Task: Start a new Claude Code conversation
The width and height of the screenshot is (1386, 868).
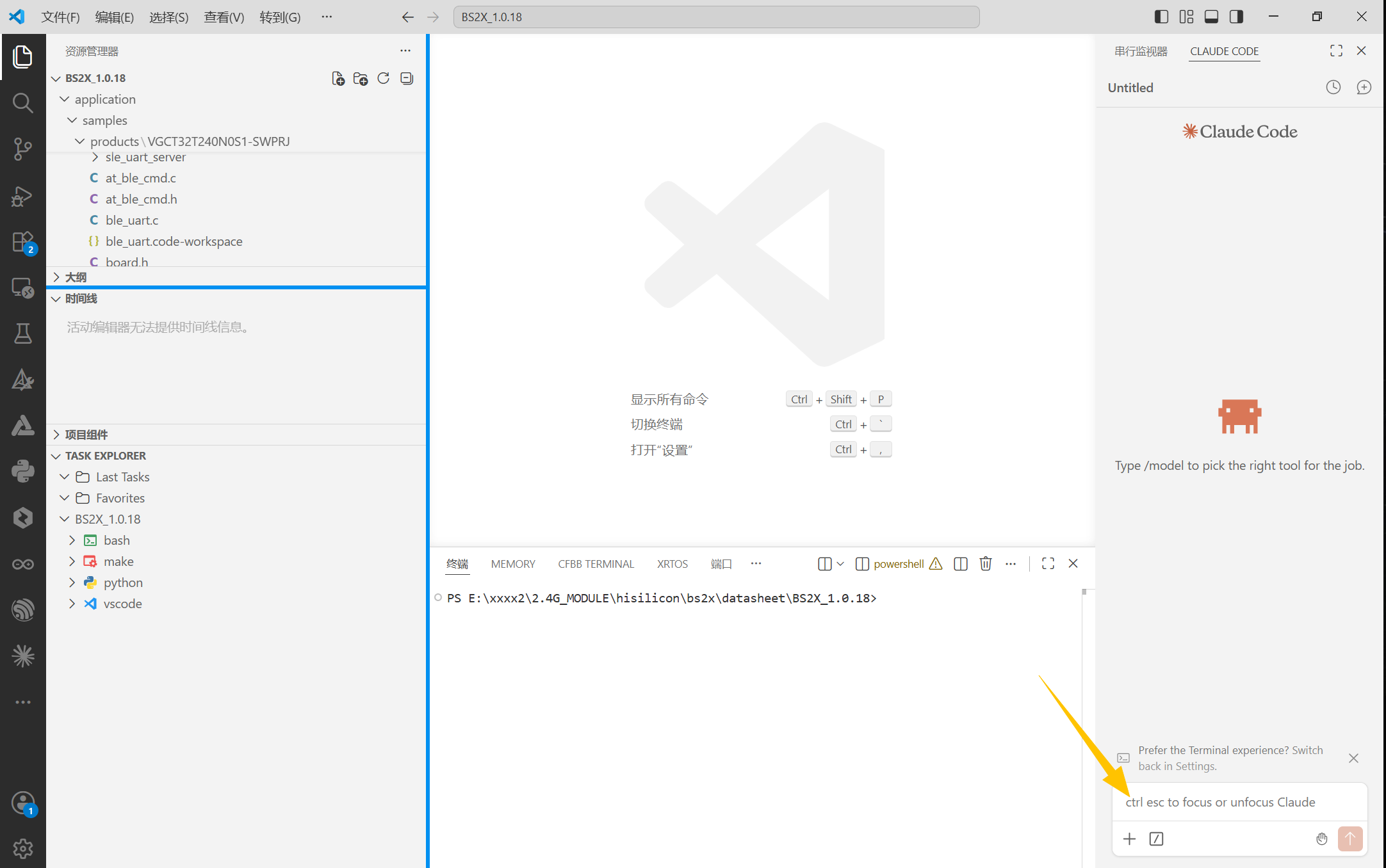Action: pos(1364,87)
